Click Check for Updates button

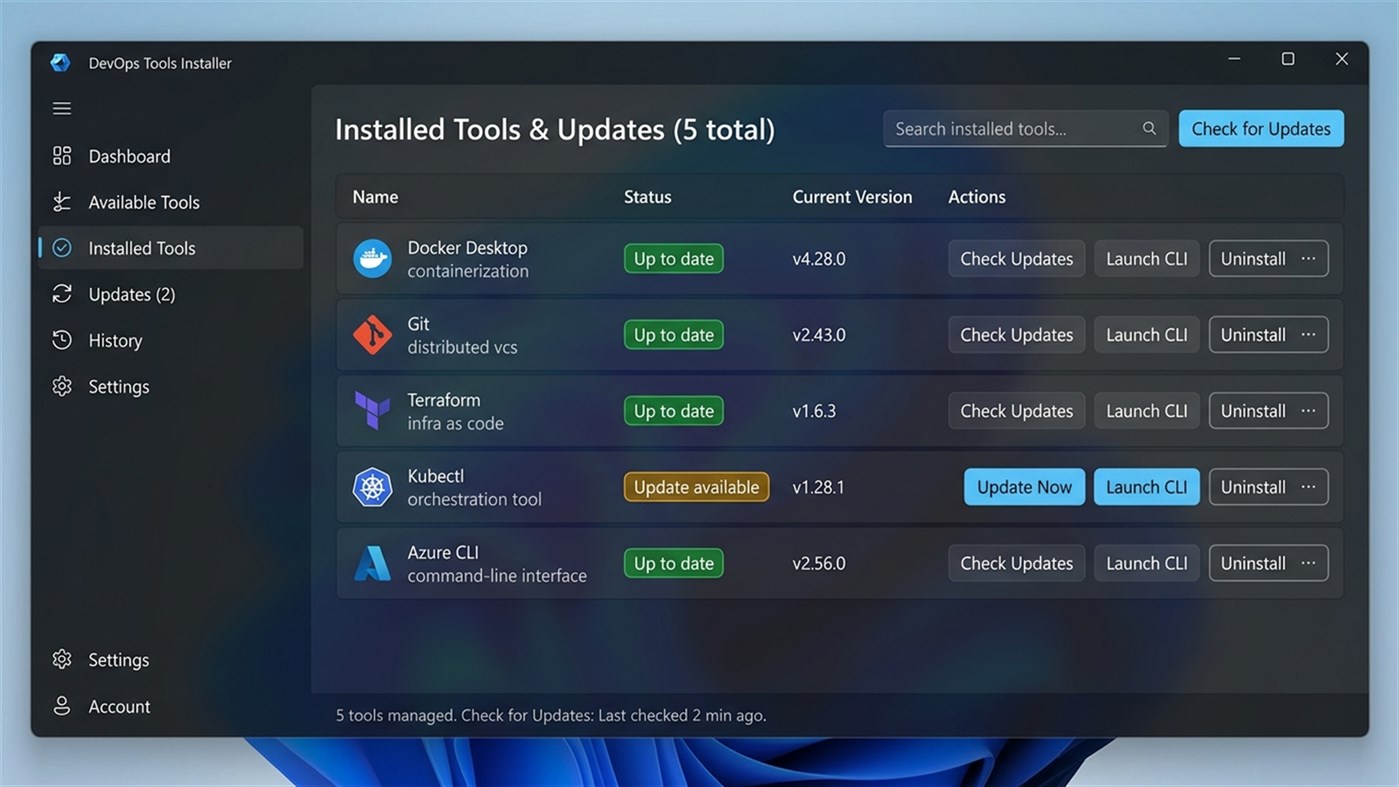(1261, 129)
